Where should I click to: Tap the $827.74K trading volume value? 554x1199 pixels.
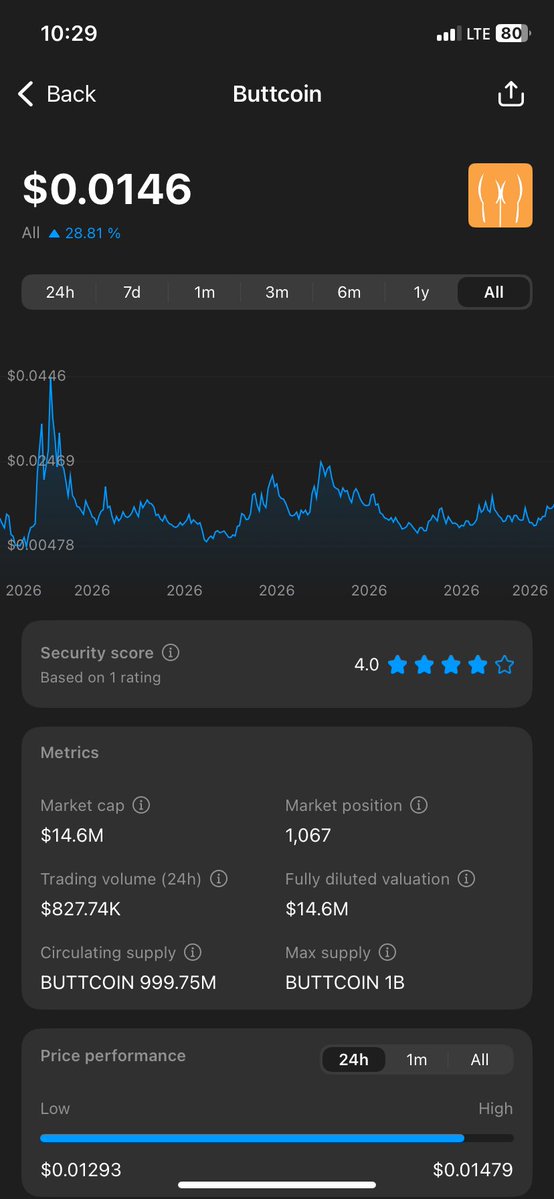click(x=80, y=909)
